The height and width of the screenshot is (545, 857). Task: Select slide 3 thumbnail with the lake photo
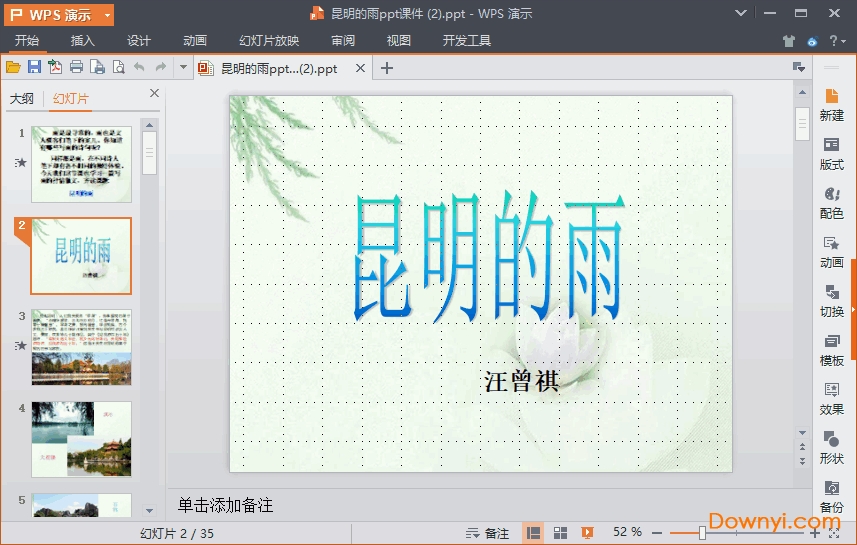pyautogui.click(x=81, y=347)
